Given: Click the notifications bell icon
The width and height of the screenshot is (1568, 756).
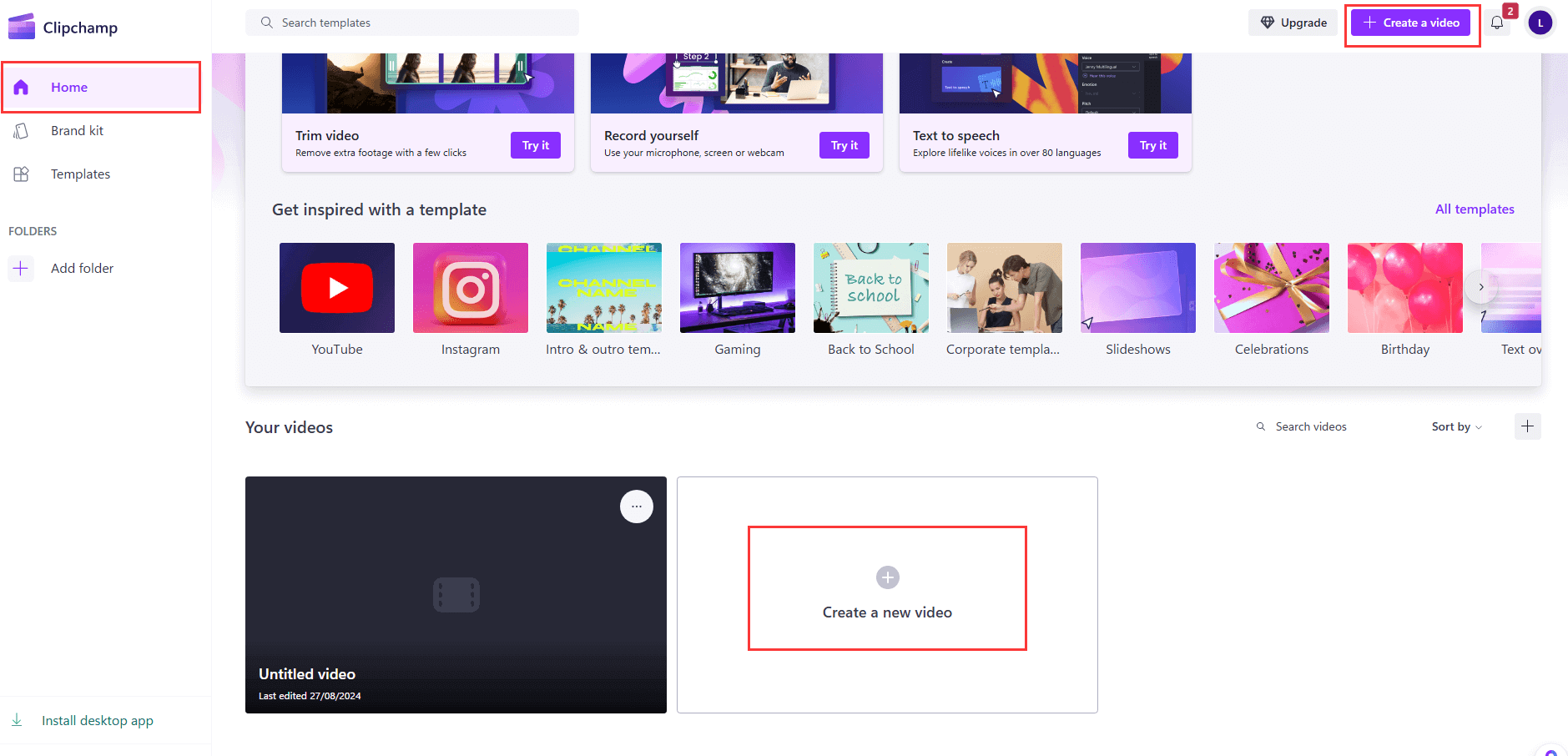Looking at the screenshot, I should [1497, 23].
